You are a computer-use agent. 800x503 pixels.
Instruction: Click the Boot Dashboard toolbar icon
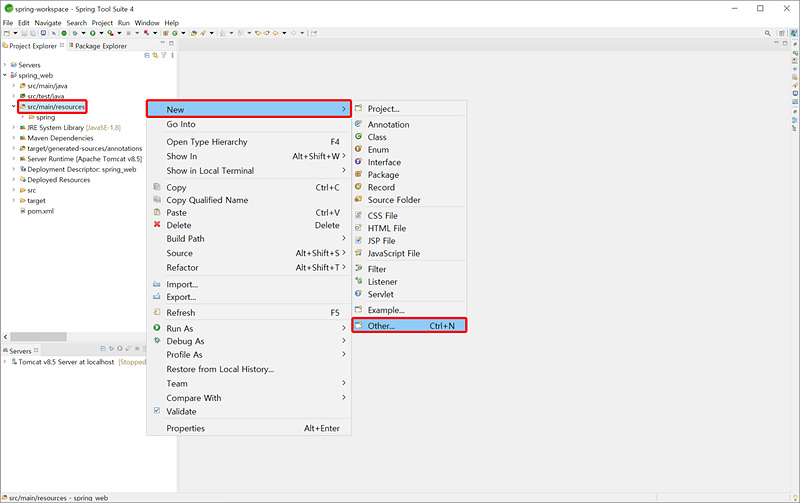(x=64, y=33)
